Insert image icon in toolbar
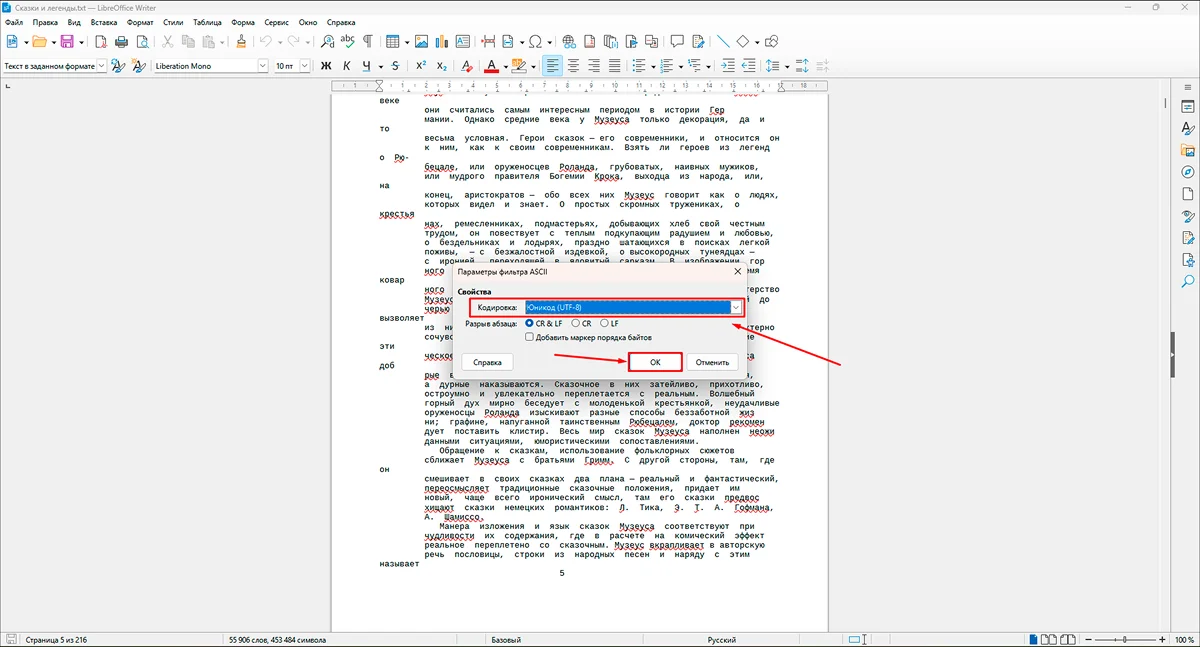The width and height of the screenshot is (1200, 647). coord(421,42)
